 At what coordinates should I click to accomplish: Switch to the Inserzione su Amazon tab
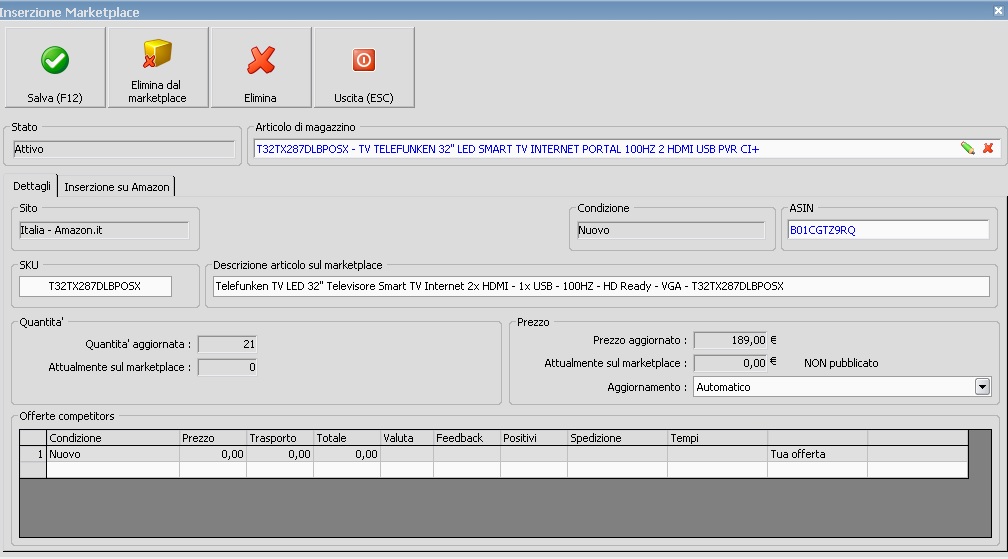click(x=117, y=187)
